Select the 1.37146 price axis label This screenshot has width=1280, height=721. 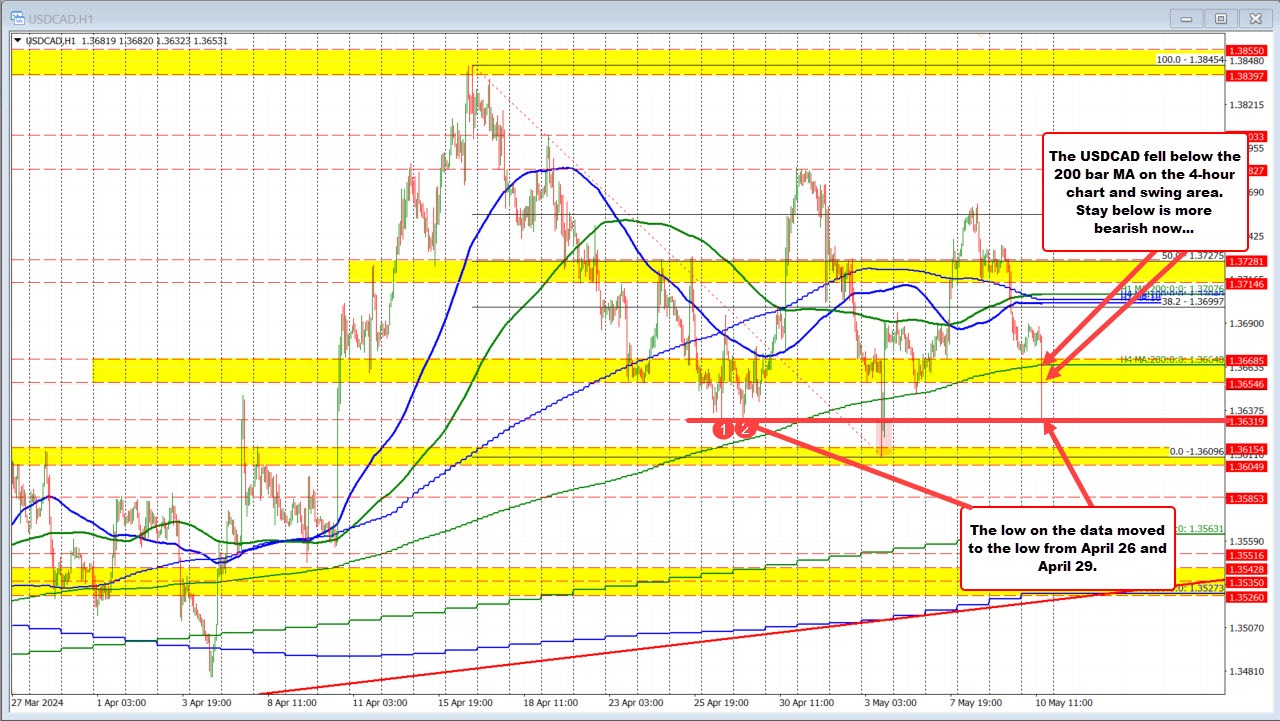1249,284
